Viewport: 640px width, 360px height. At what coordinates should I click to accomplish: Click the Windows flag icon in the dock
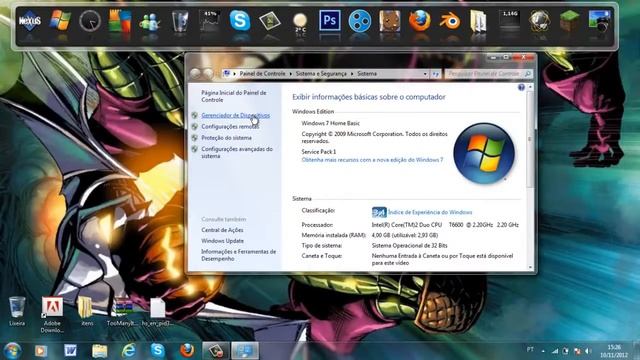(x=60, y=20)
